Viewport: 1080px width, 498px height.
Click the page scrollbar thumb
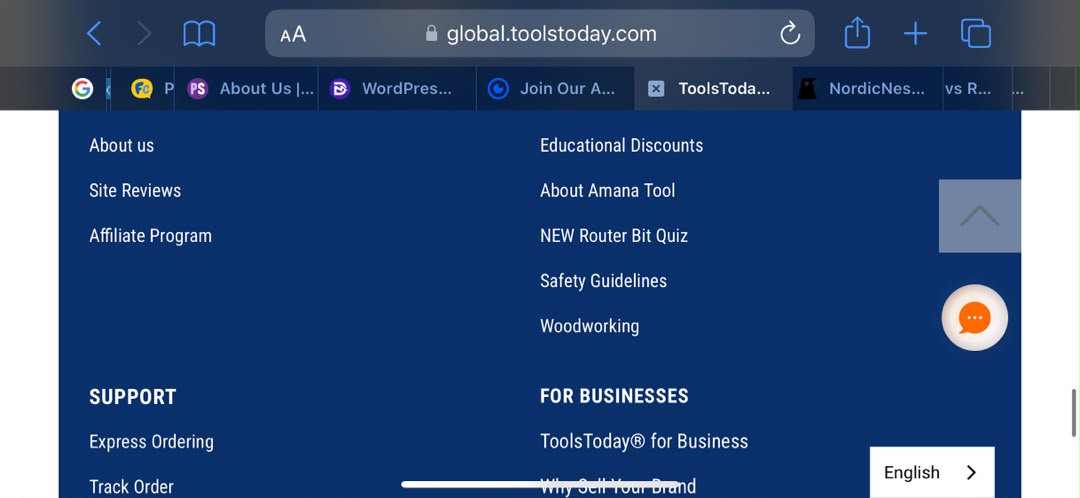point(1073,413)
